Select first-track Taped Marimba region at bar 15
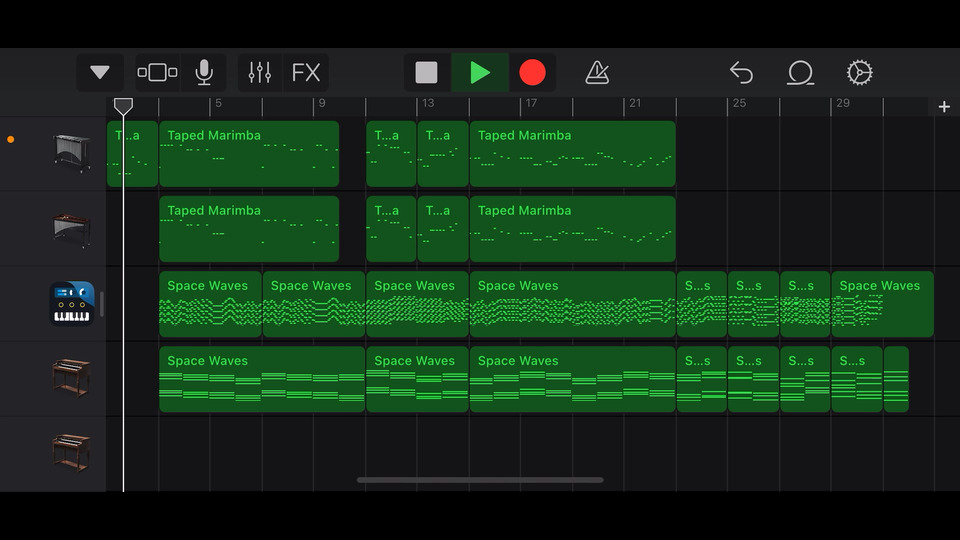 coord(572,154)
